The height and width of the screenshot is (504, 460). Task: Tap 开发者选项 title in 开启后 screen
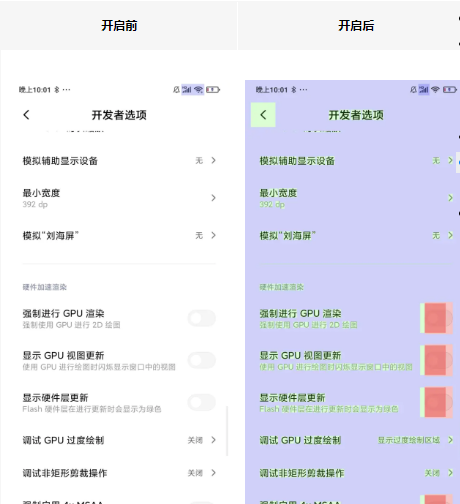356,115
